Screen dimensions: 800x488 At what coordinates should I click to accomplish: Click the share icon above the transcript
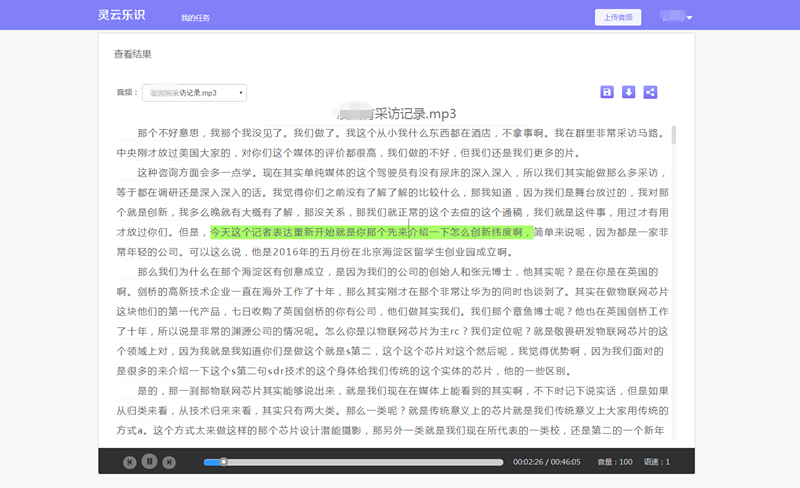[x=650, y=92]
